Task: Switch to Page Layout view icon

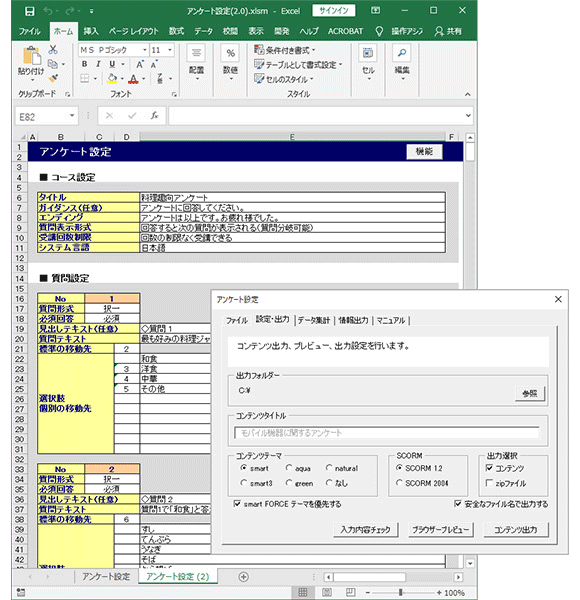Action: click(x=326, y=592)
